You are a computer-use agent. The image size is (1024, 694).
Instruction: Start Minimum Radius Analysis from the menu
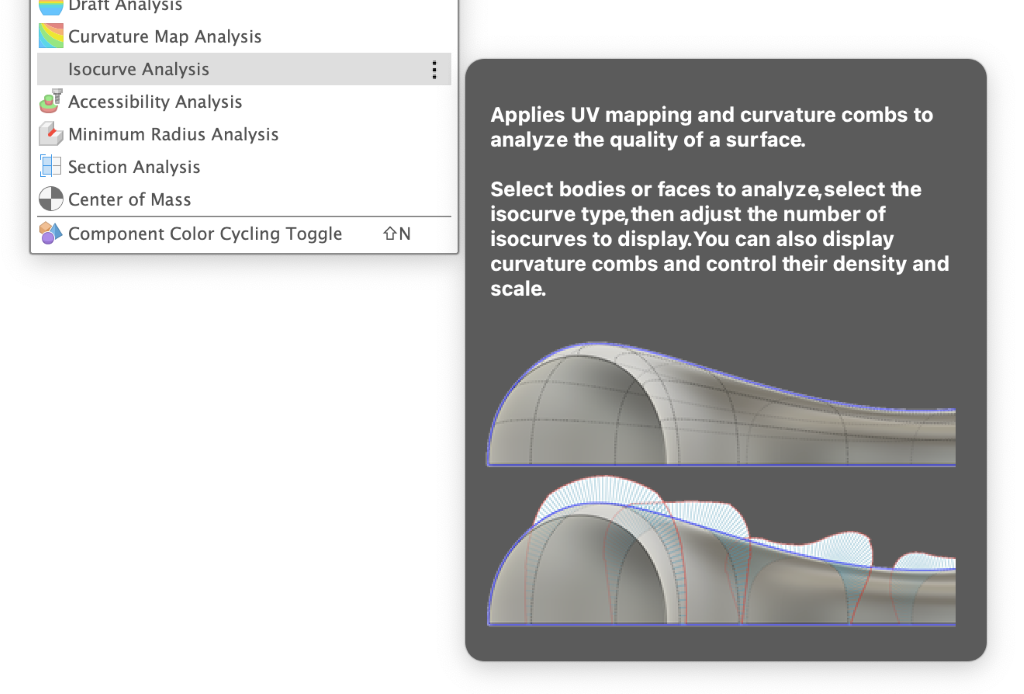173,134
